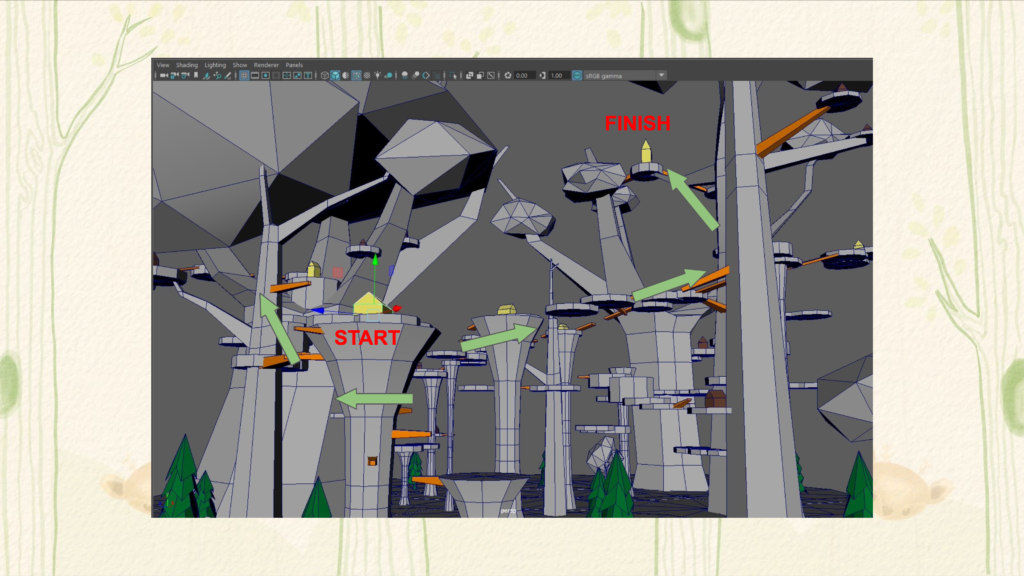Click the exposure value field 0.00
The width and height of the screenshot is (1024, 576).
point(524,76)
